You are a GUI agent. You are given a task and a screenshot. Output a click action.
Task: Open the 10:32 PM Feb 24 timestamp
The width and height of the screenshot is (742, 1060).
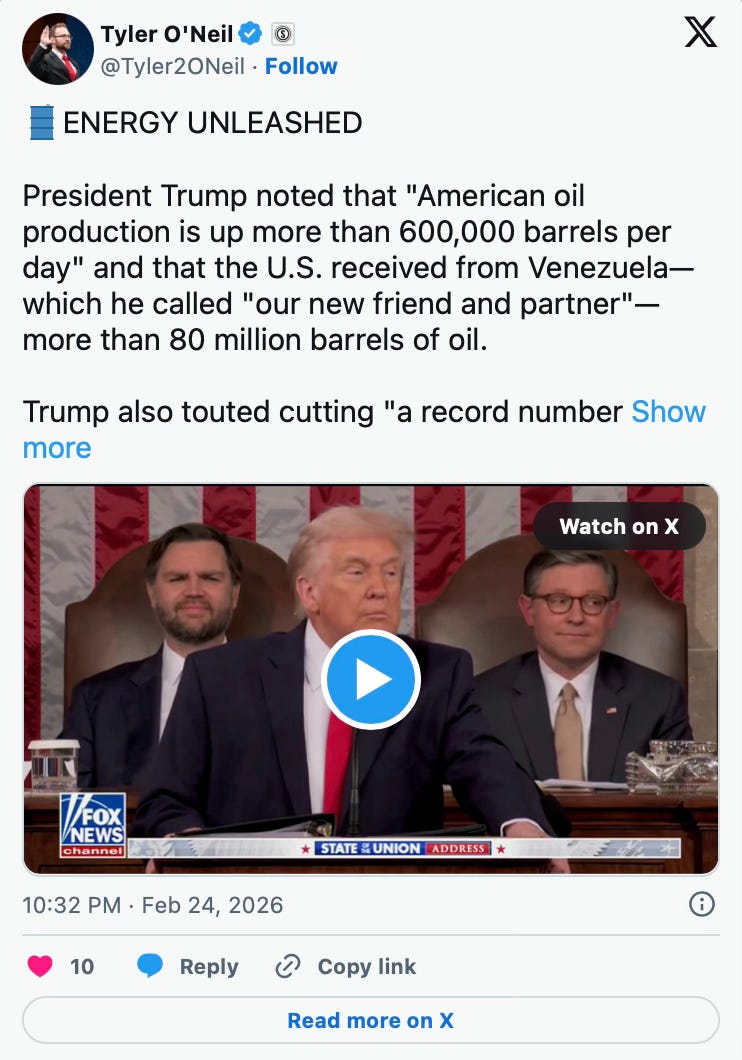pos(153,905)
